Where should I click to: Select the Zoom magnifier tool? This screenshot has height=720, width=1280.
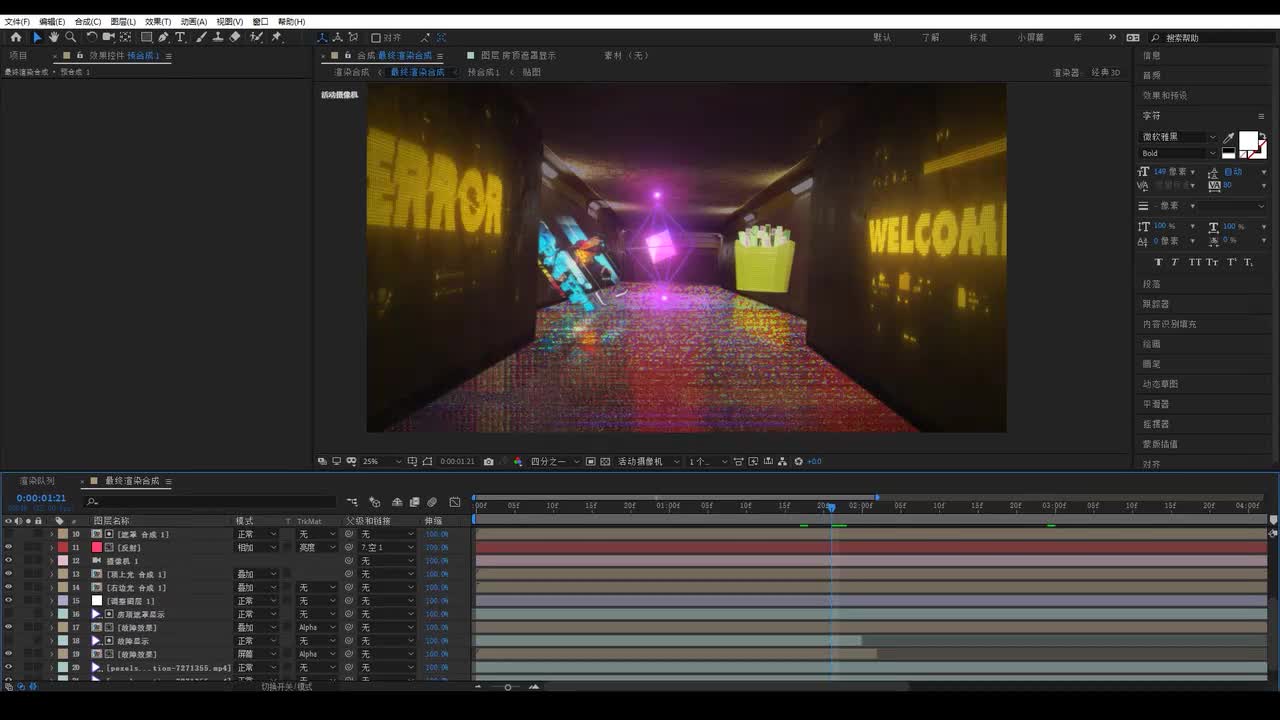coord(70,37)
